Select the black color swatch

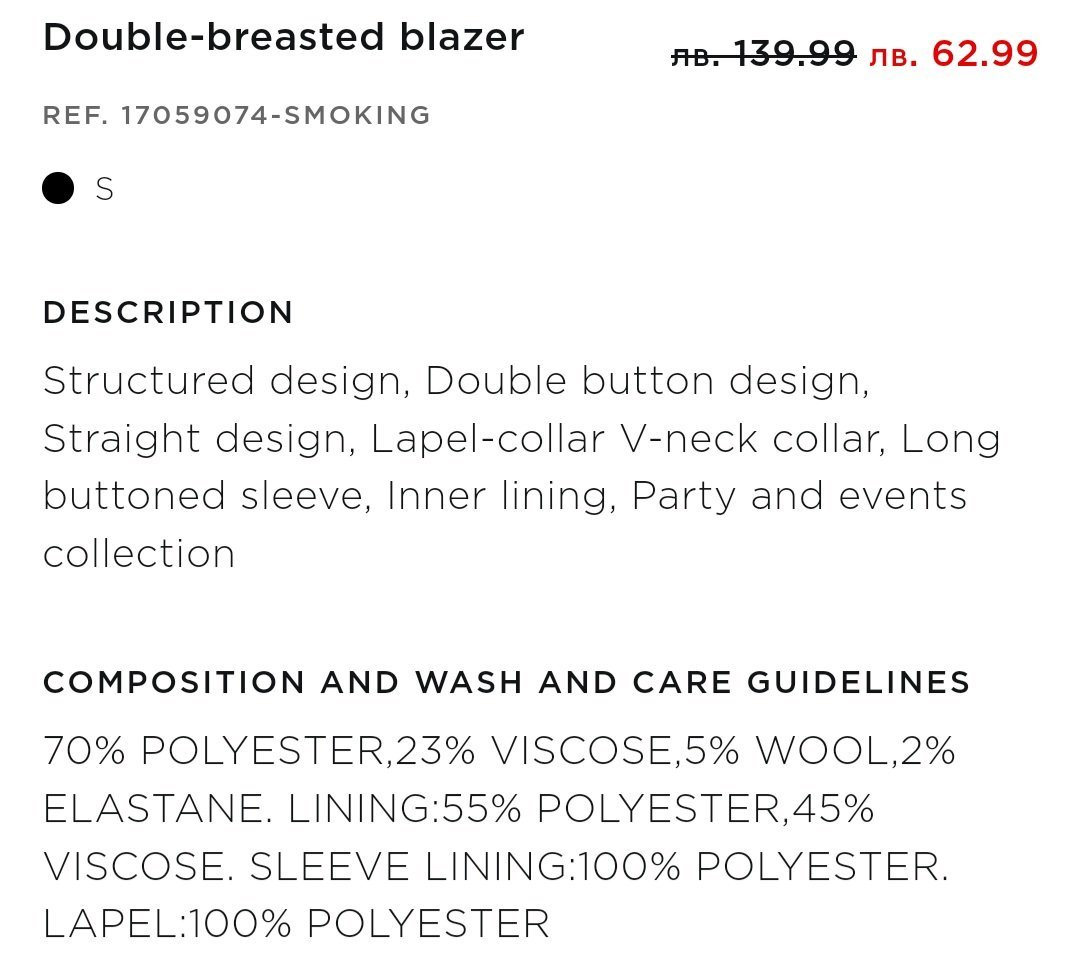[58, 188]
